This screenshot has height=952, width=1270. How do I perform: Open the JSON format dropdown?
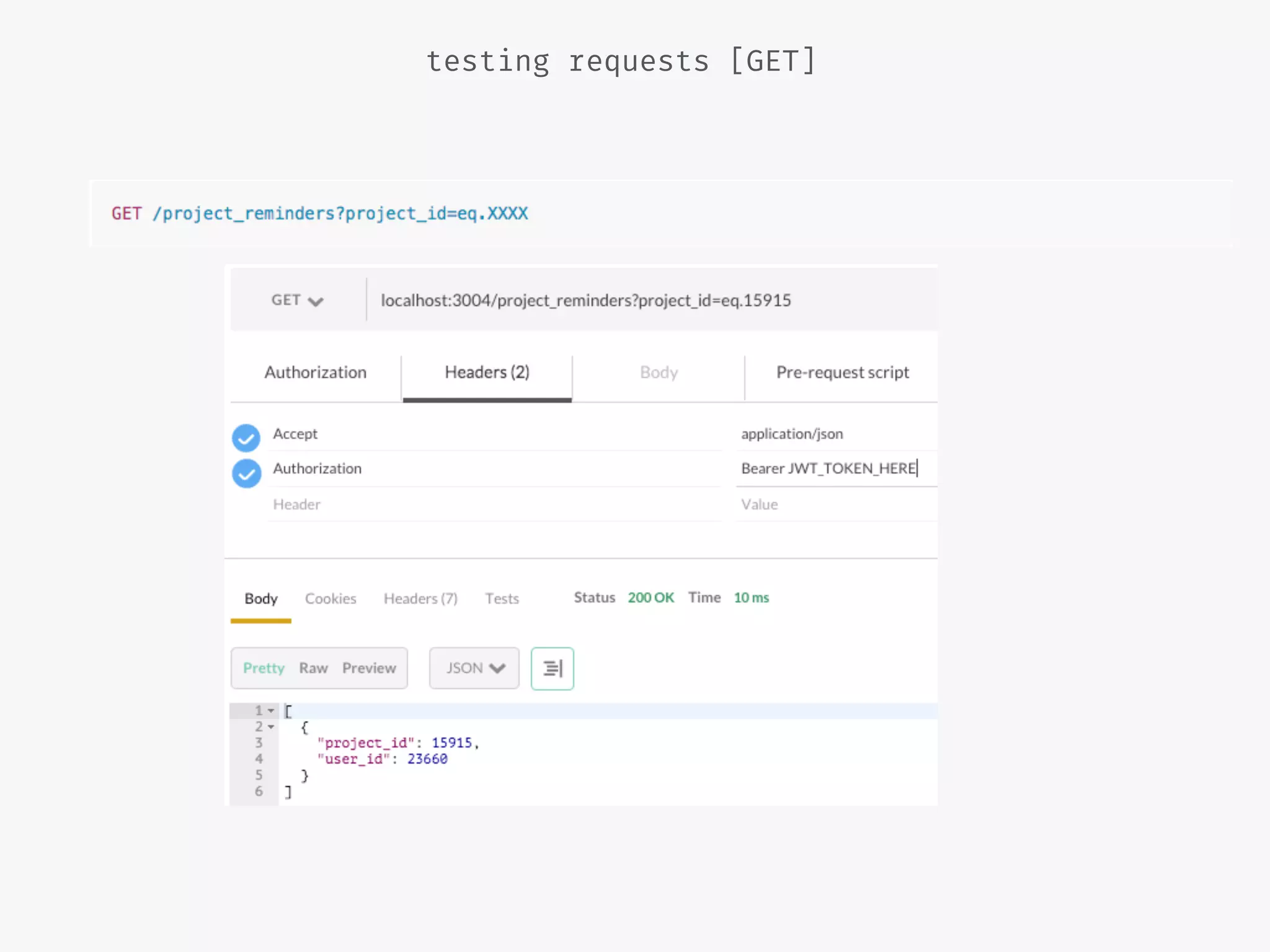[474, 668]
